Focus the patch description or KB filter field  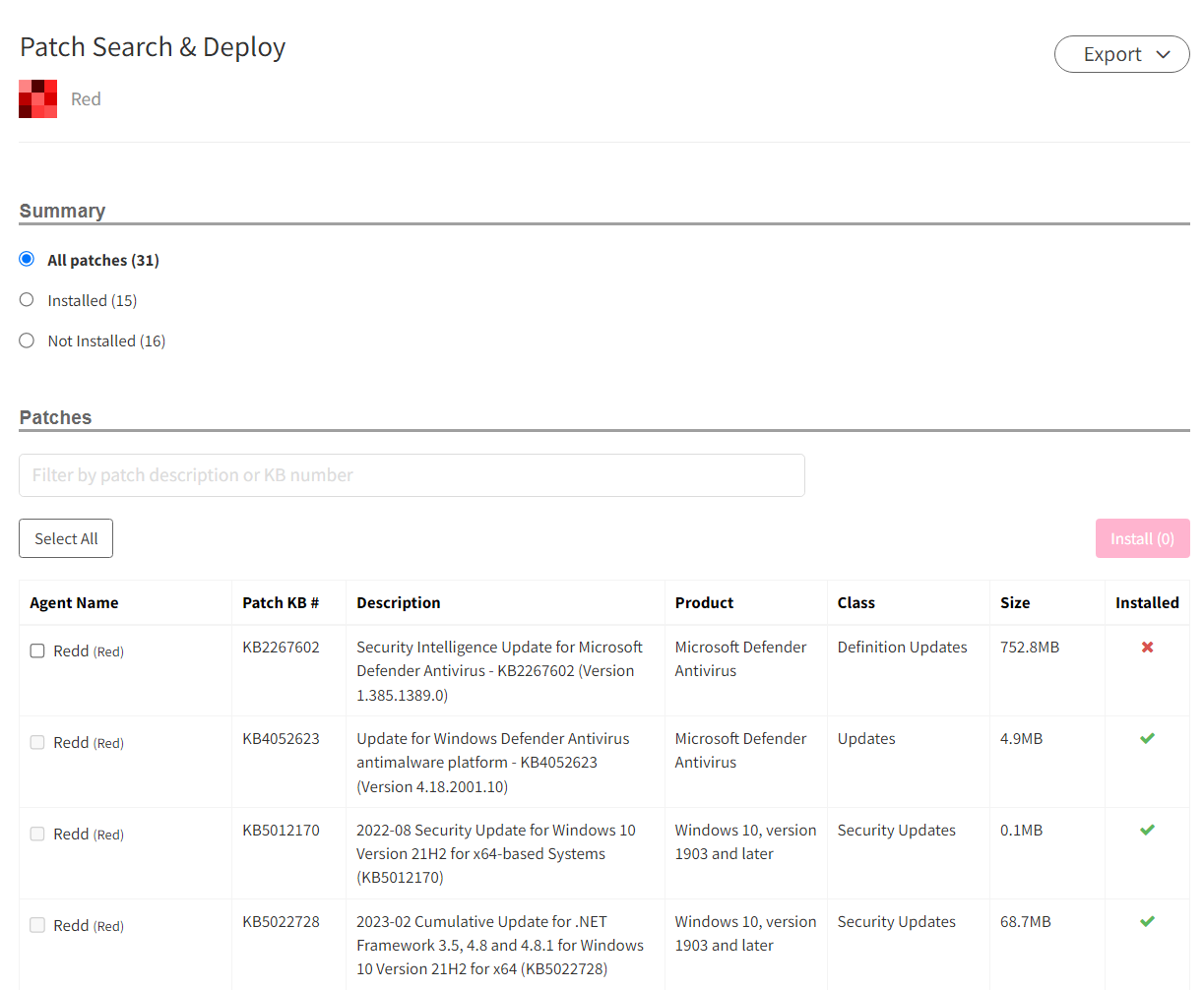(412, 475)
